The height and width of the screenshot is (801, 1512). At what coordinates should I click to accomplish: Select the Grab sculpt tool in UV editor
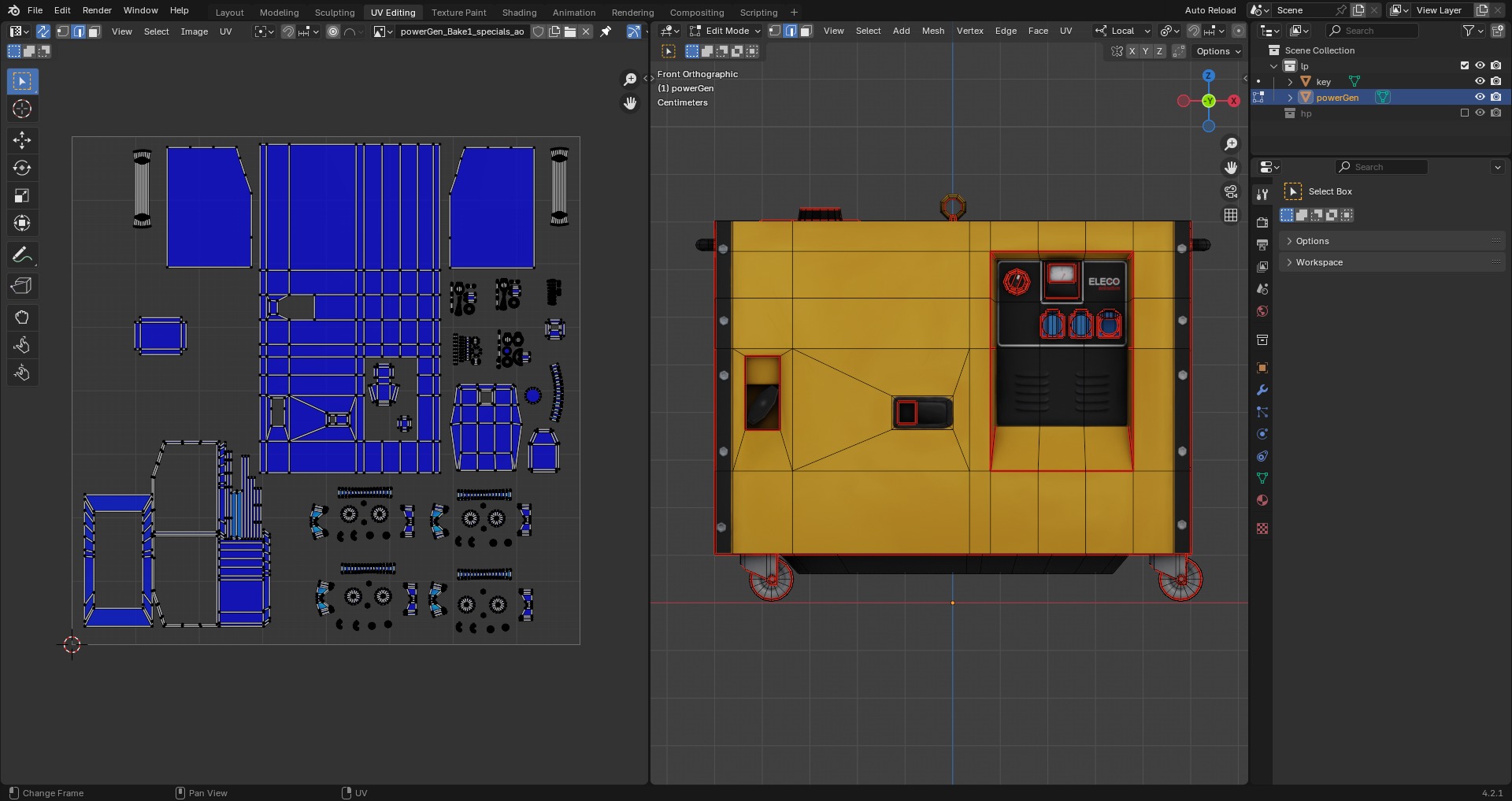(22, 317)
